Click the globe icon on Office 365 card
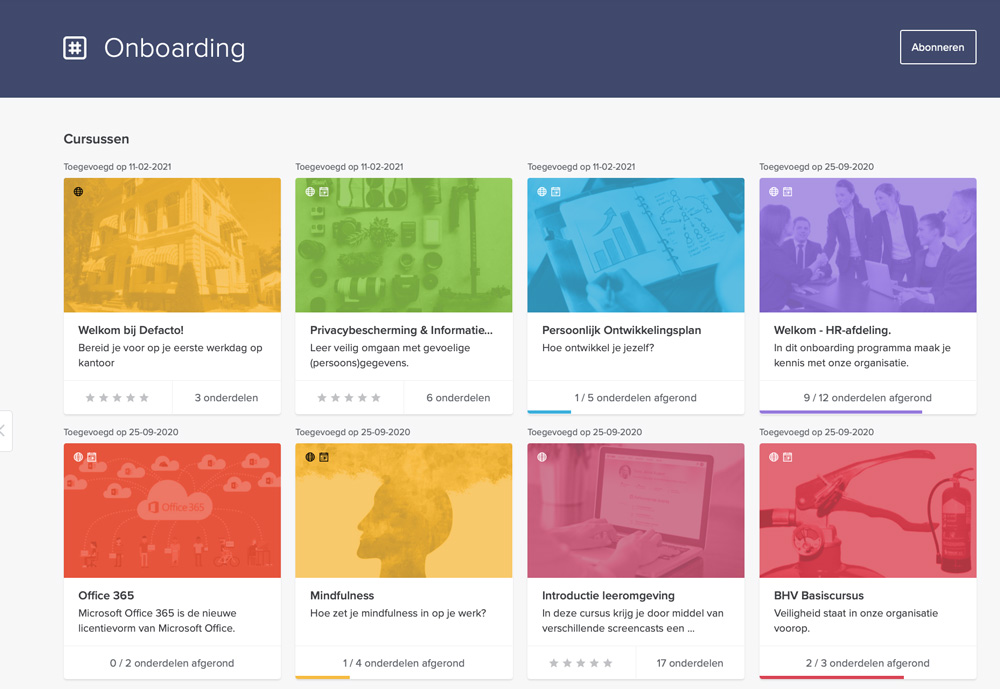The height and width of the screenshot is (689, 1000). pyautogui.click(x=77, y=455)
